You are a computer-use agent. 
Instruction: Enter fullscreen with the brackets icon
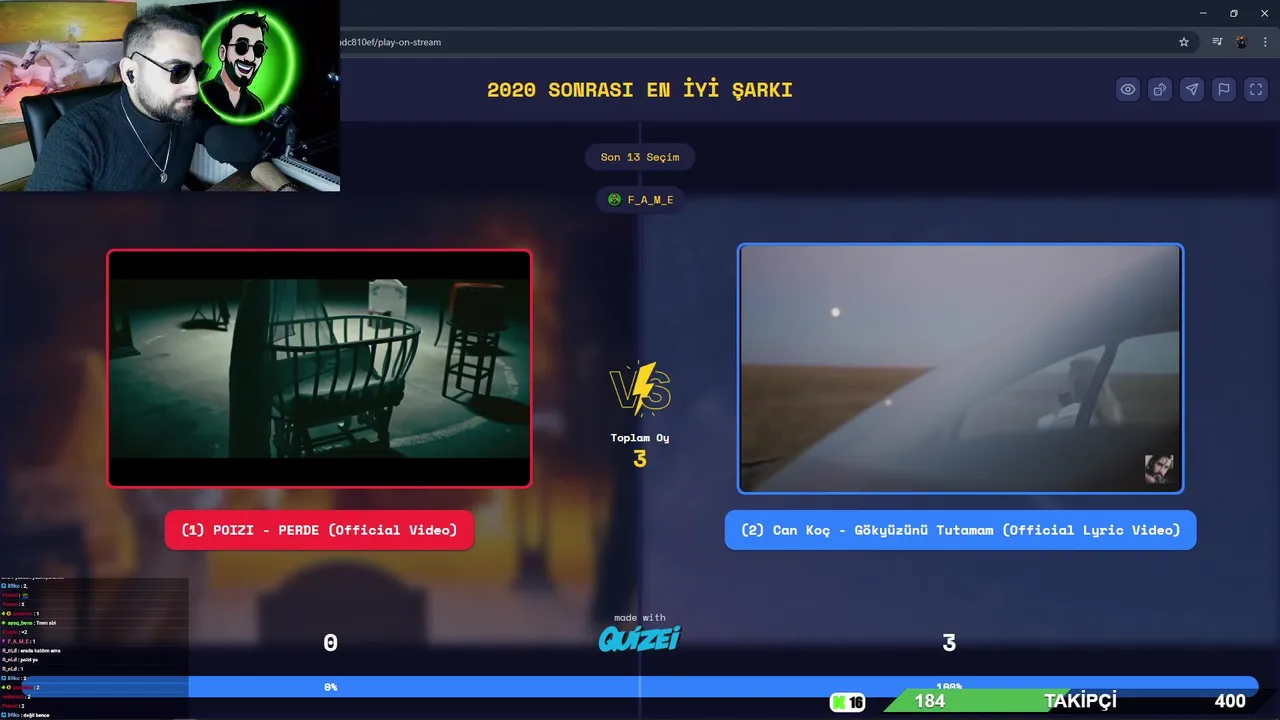point(1256,89)
